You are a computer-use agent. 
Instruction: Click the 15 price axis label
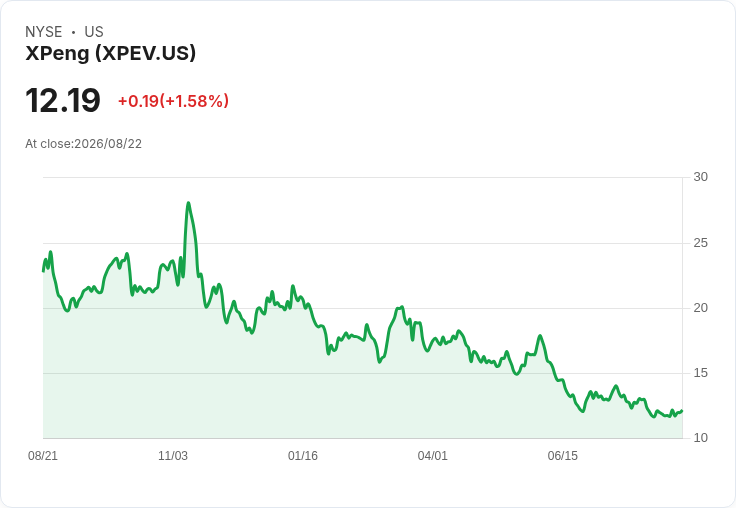tap(700, 373)
